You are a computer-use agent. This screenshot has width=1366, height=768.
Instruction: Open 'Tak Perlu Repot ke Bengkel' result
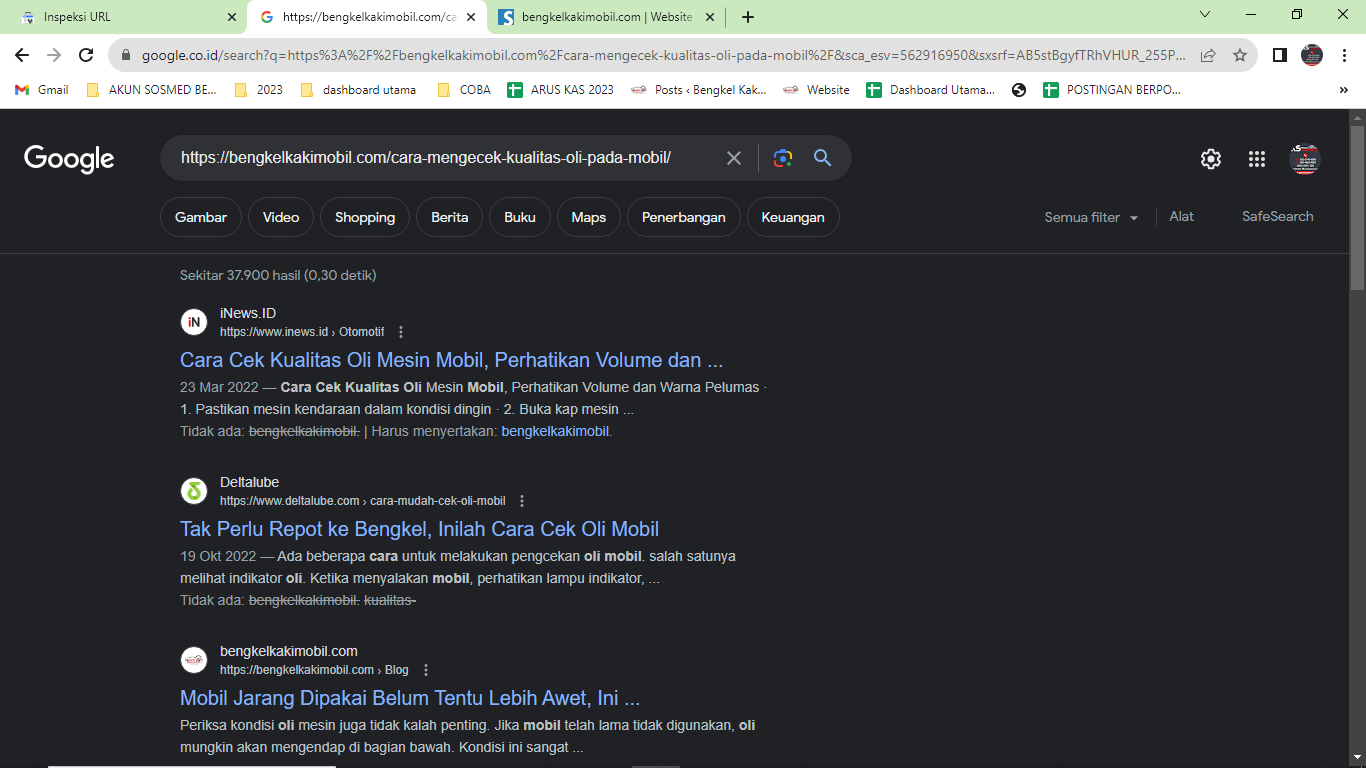click(419, 529)
